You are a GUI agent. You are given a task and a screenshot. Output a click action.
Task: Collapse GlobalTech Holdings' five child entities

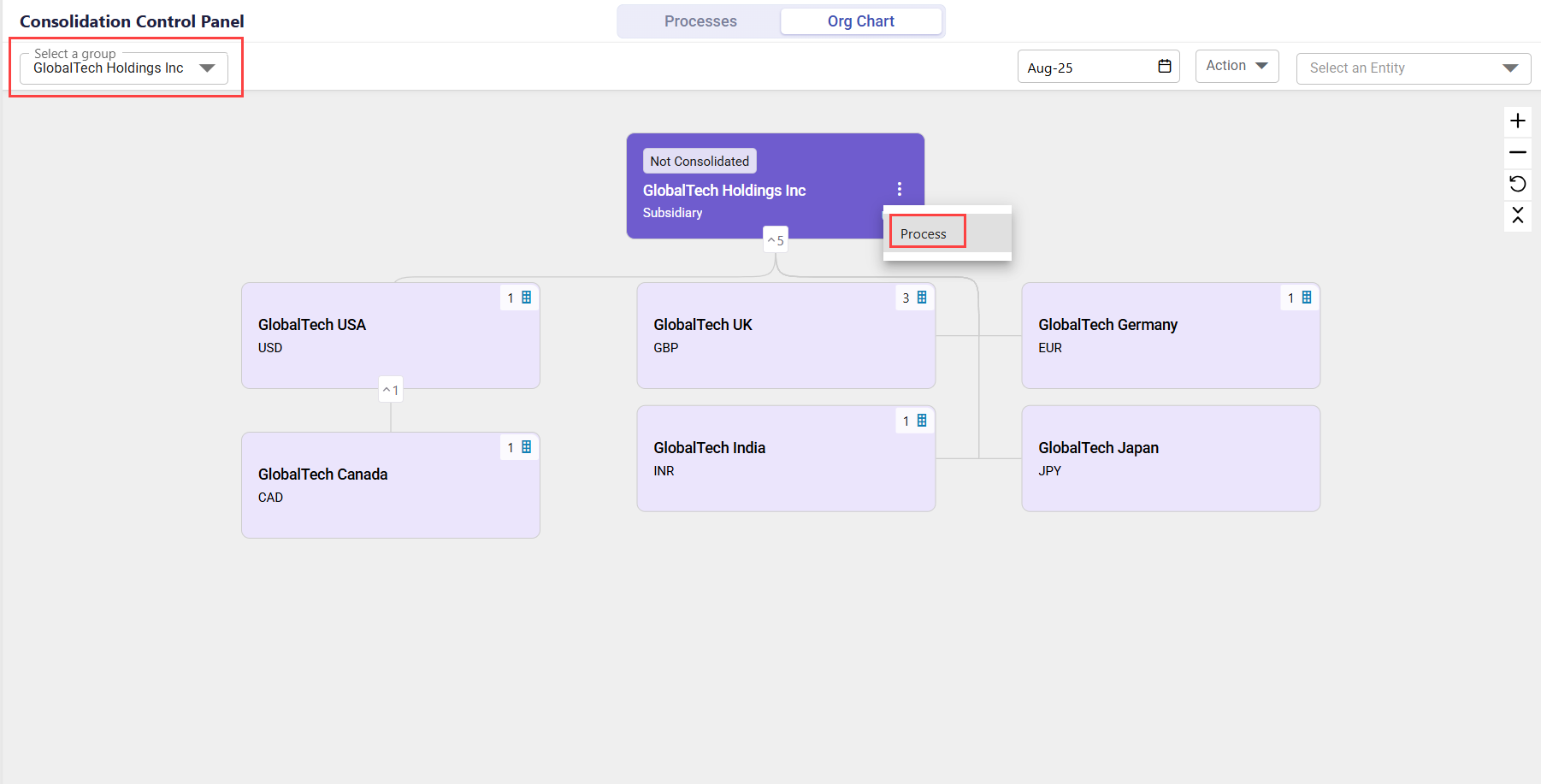776,240
